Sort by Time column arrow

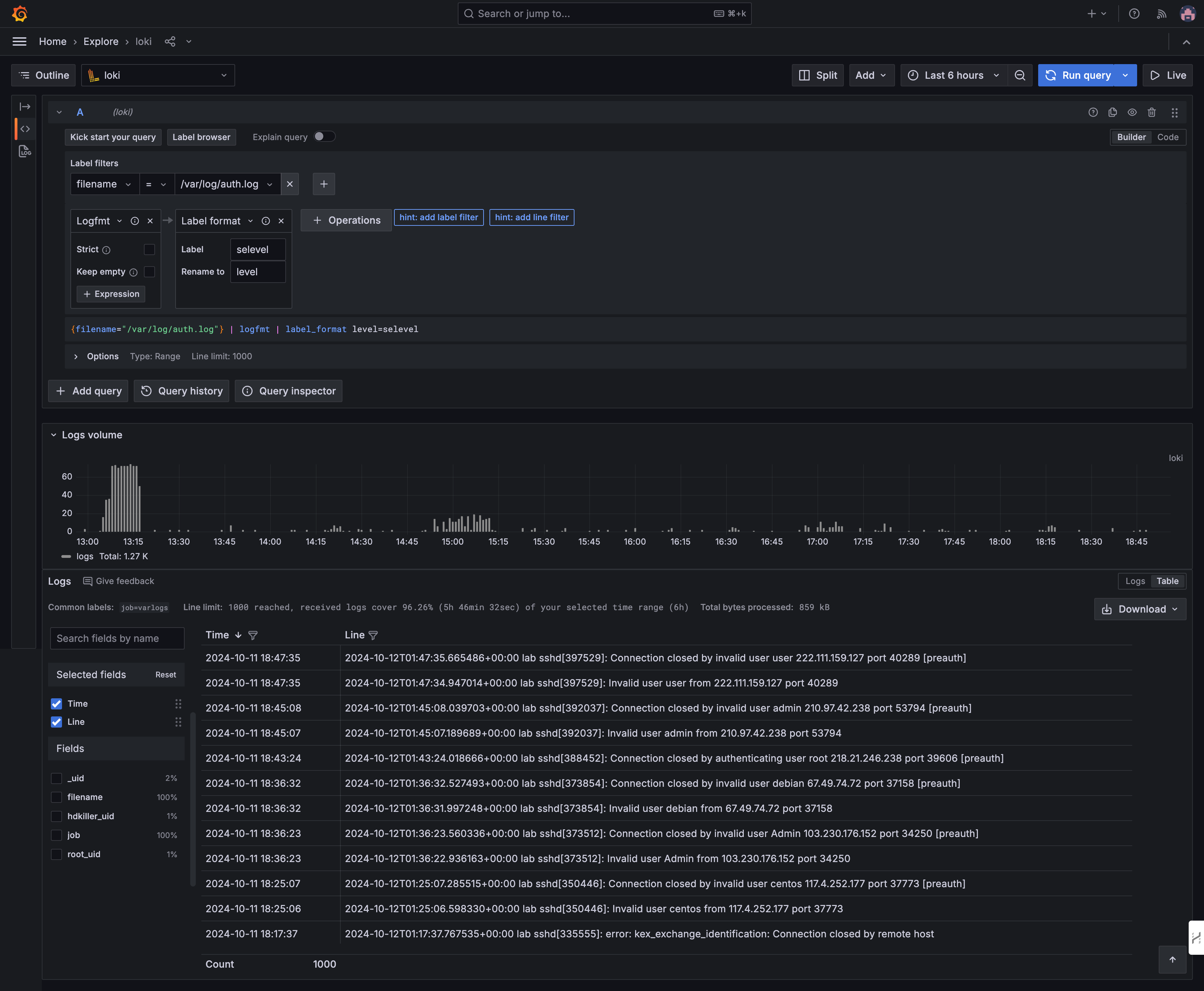[x=238, y=635]
